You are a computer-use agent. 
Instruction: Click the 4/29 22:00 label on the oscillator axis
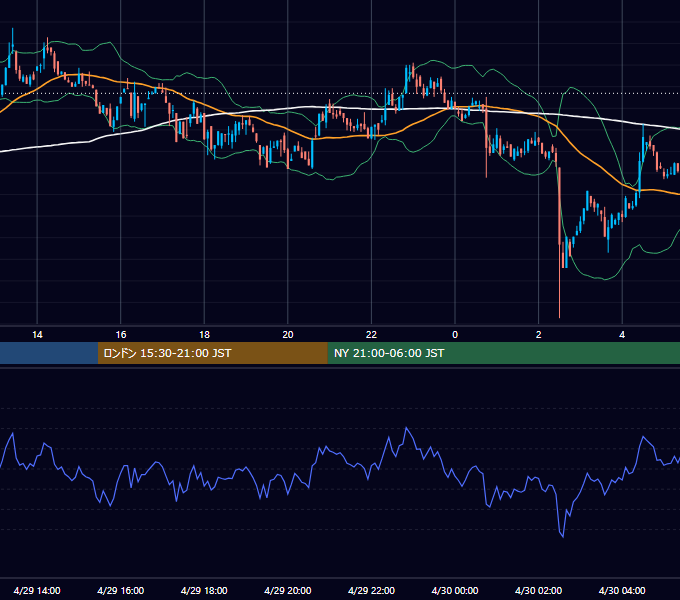click(372, 590)
